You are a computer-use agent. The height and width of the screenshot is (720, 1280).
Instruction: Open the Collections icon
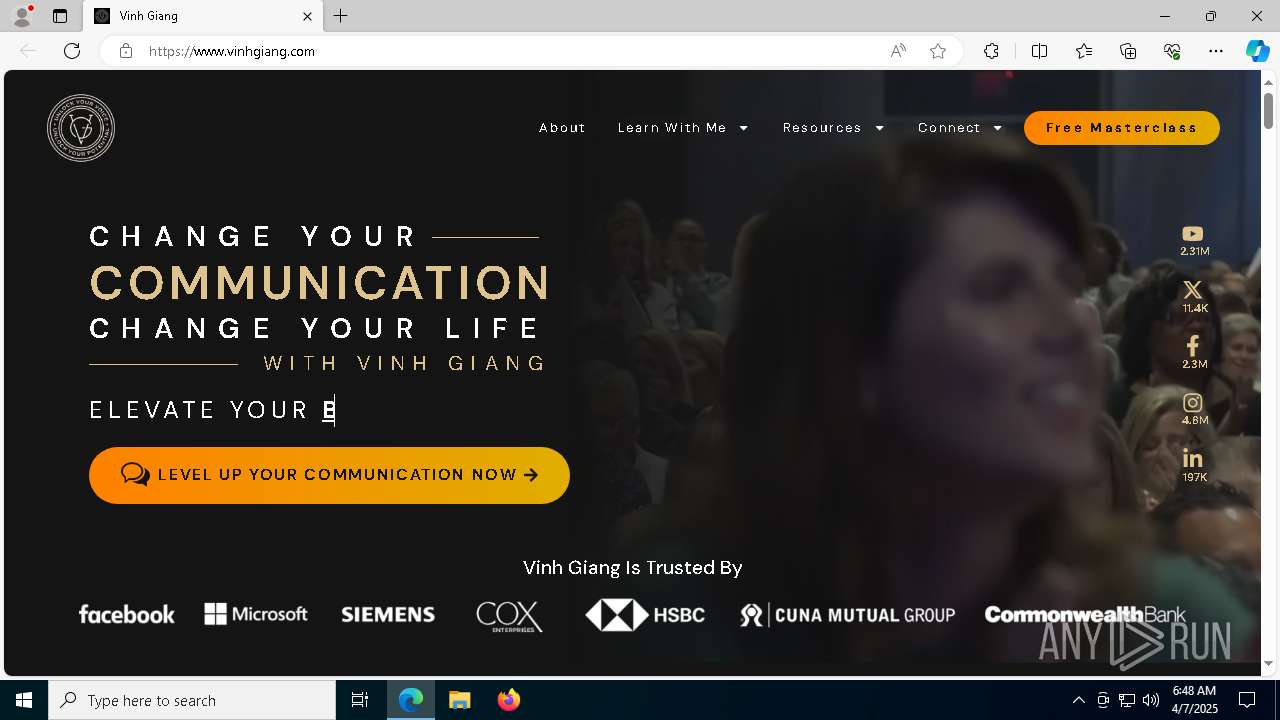pos(1128,51)
